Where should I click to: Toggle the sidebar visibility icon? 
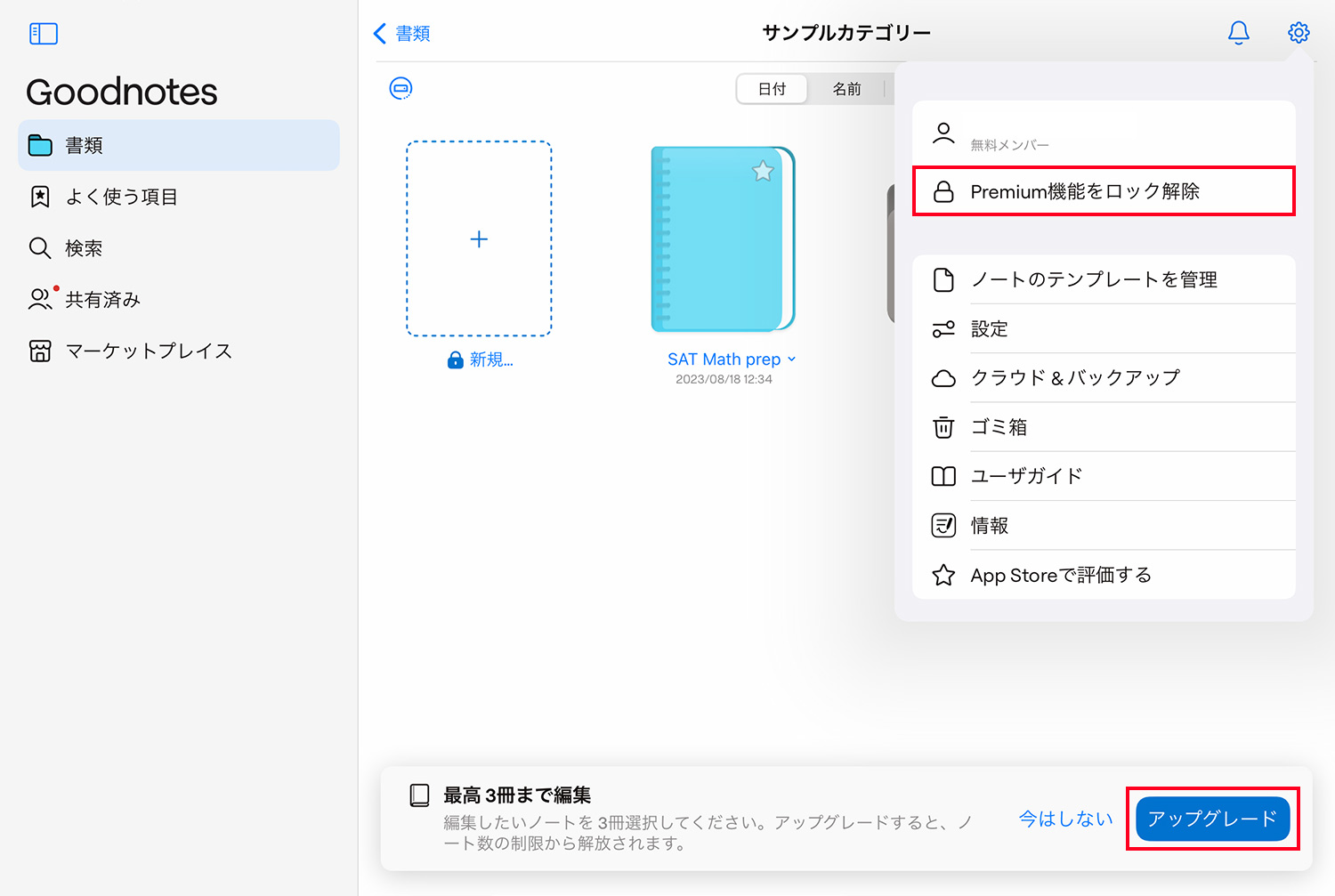43,33
